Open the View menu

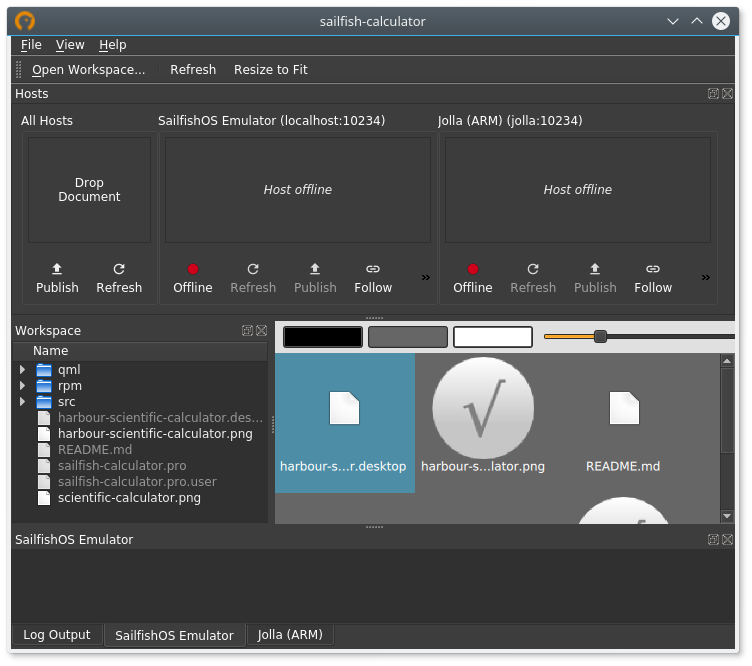[x=70, y=45]
